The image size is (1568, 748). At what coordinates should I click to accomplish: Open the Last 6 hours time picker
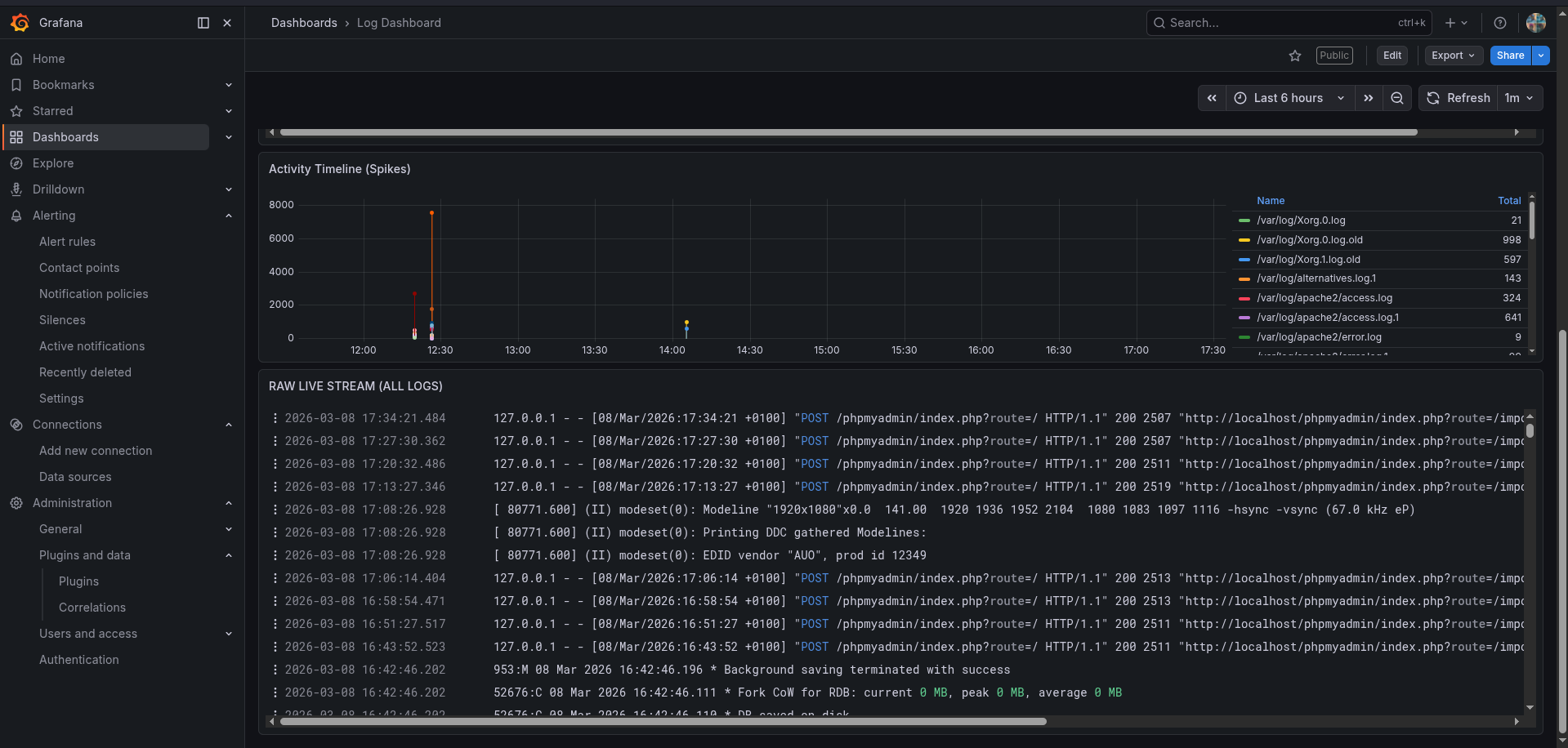point(1289,98)
